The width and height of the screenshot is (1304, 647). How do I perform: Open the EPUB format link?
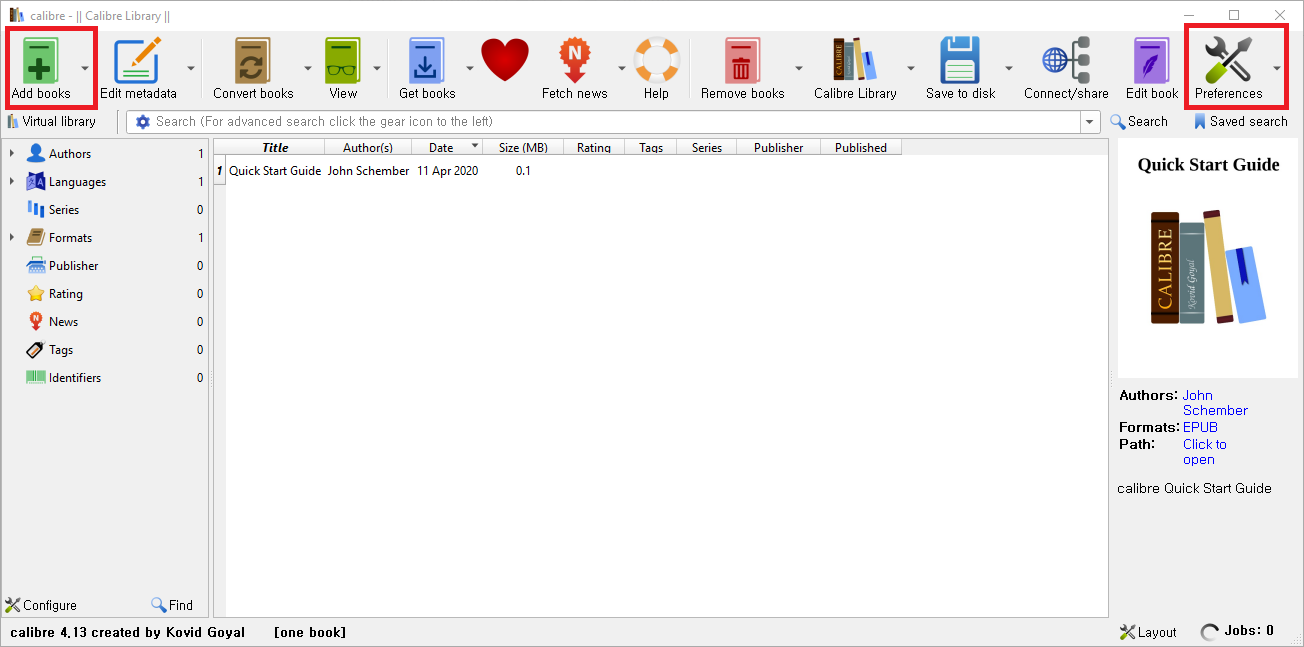(1200, 427)
